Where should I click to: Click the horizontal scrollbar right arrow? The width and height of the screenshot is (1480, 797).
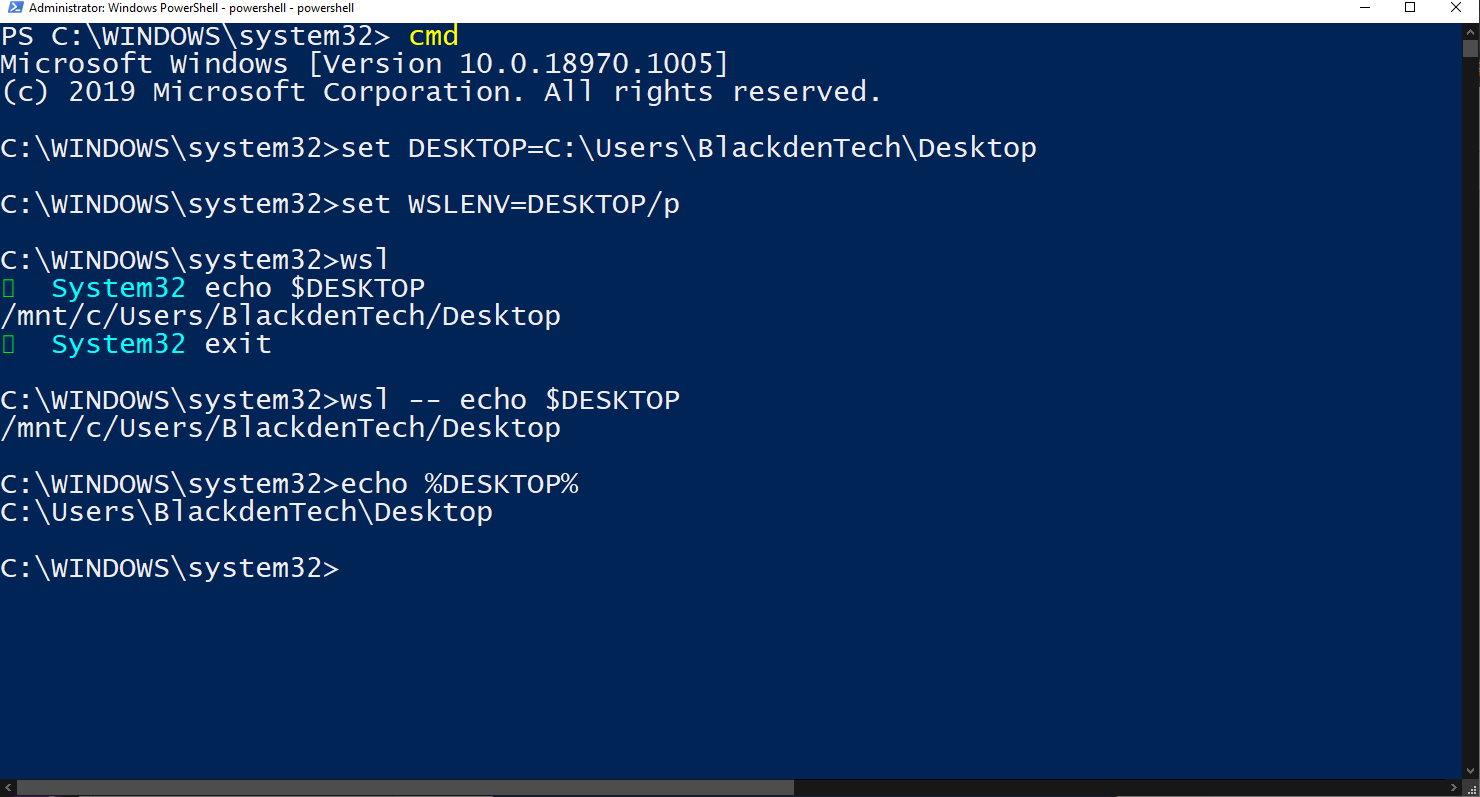point(1453,788)
